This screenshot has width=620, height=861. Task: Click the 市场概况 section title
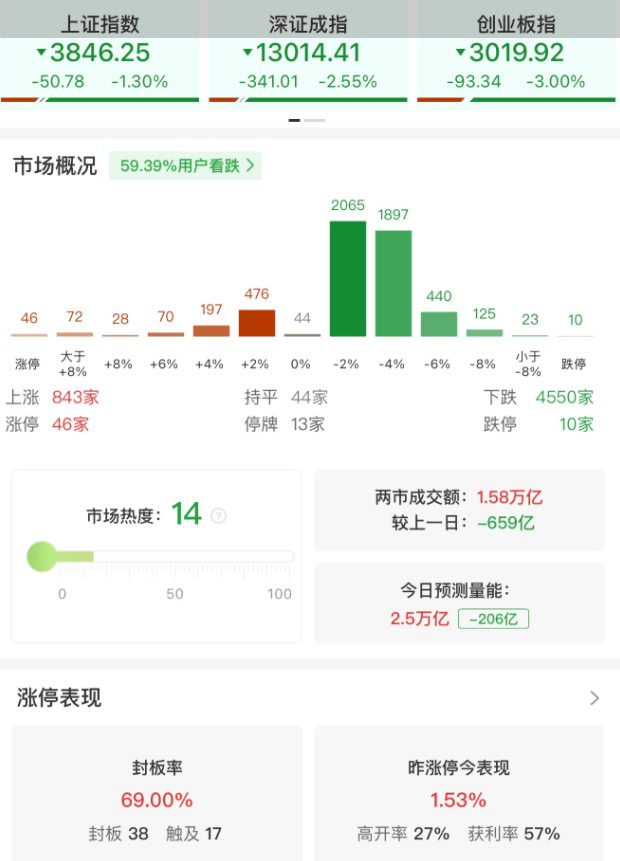pyautogui.click(x=55, y=166)
